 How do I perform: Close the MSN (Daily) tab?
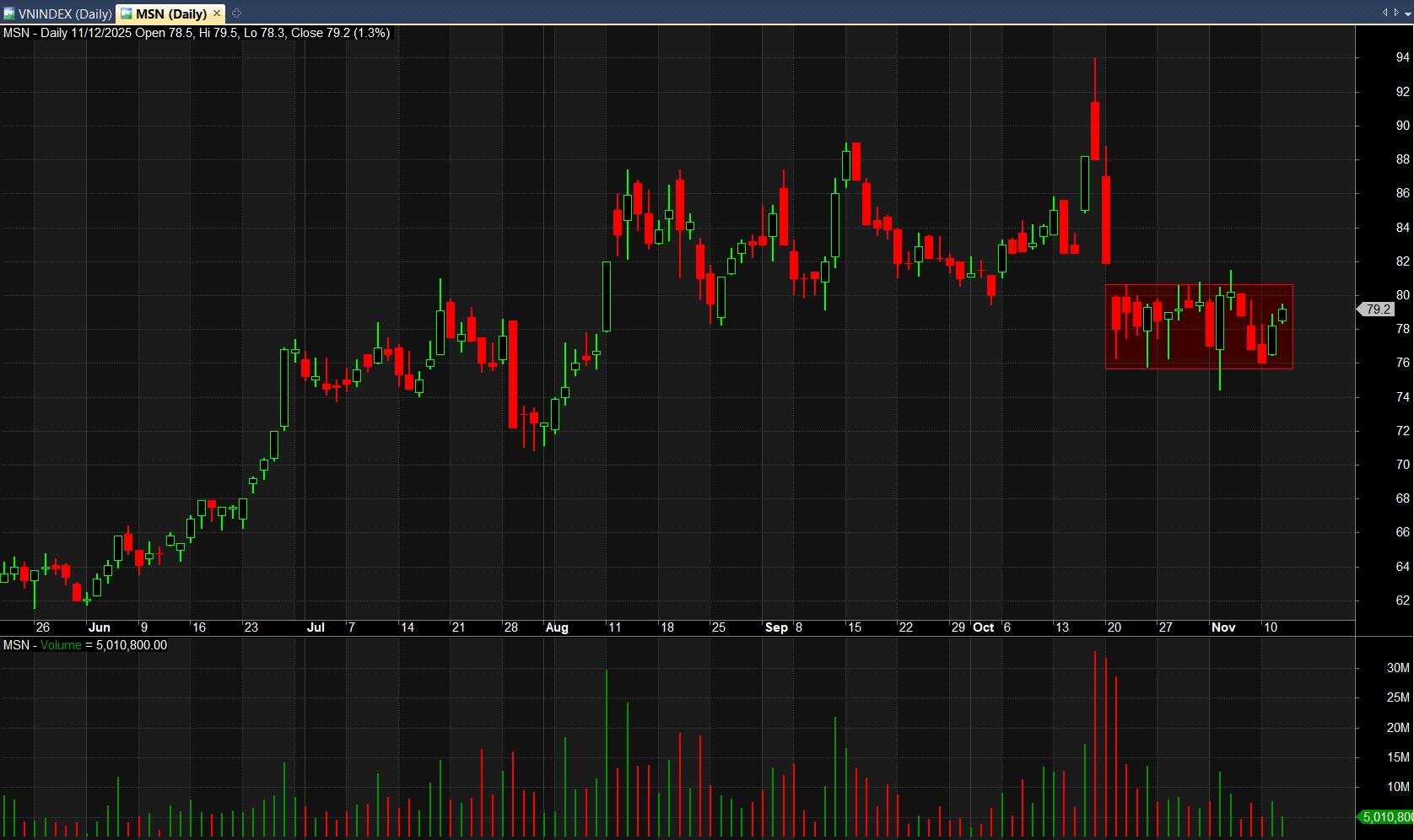[217, 13]
